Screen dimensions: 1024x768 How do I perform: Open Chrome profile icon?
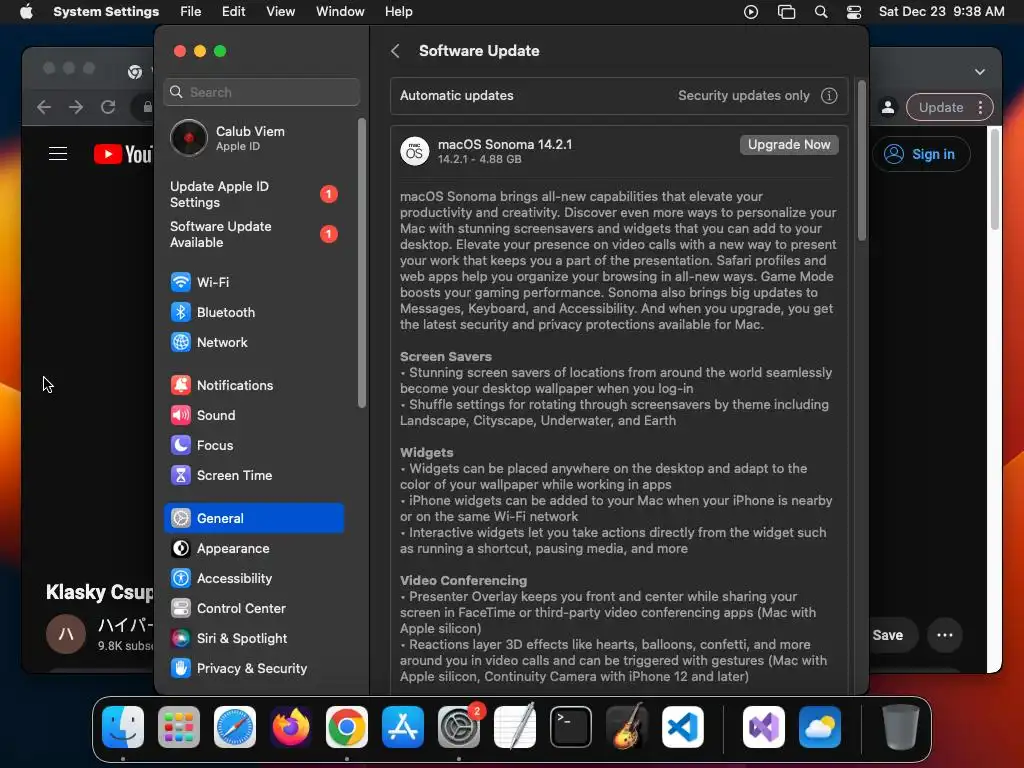click(x=888, y=107)
